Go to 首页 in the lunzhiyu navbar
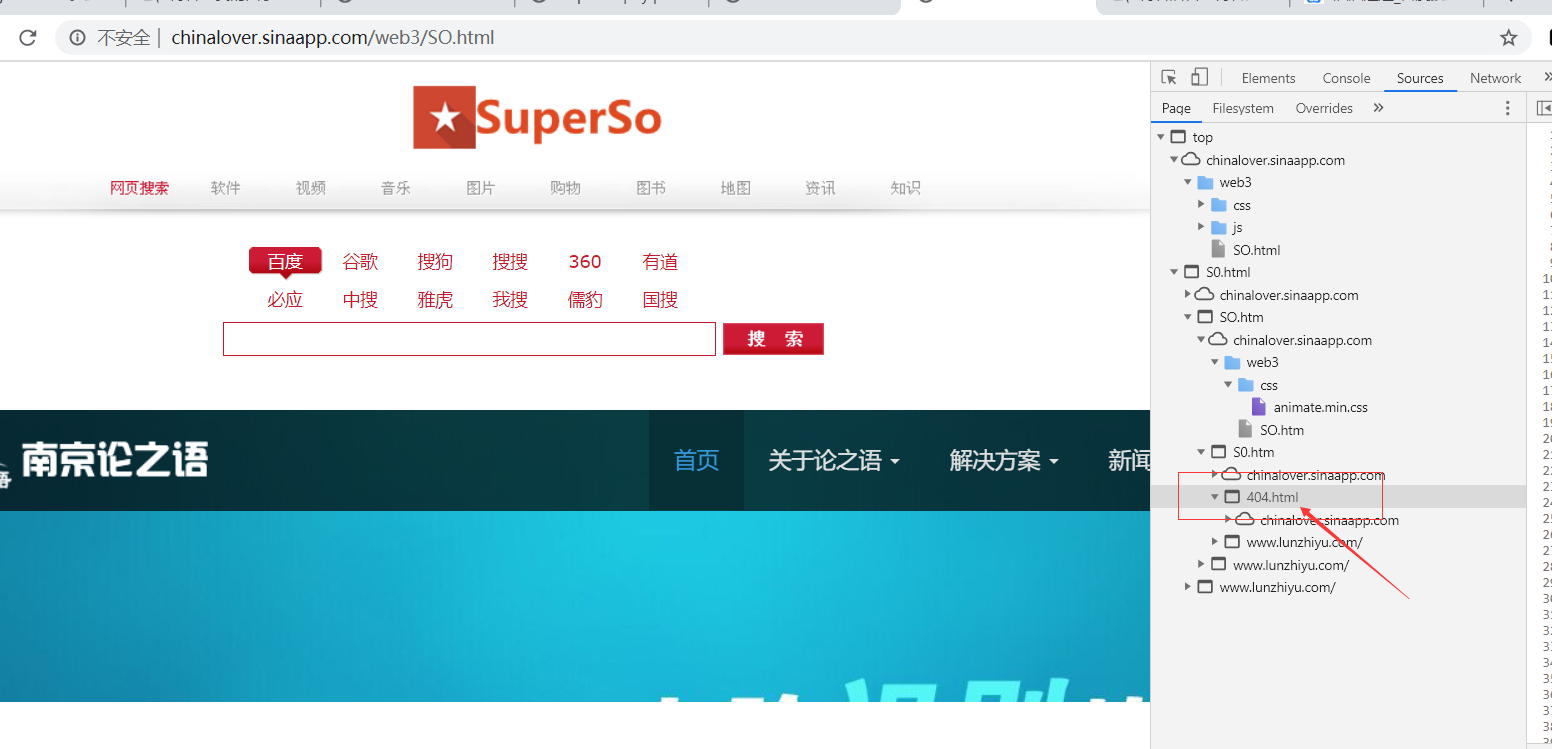1552x749 pixels. [x=696, y=461]
